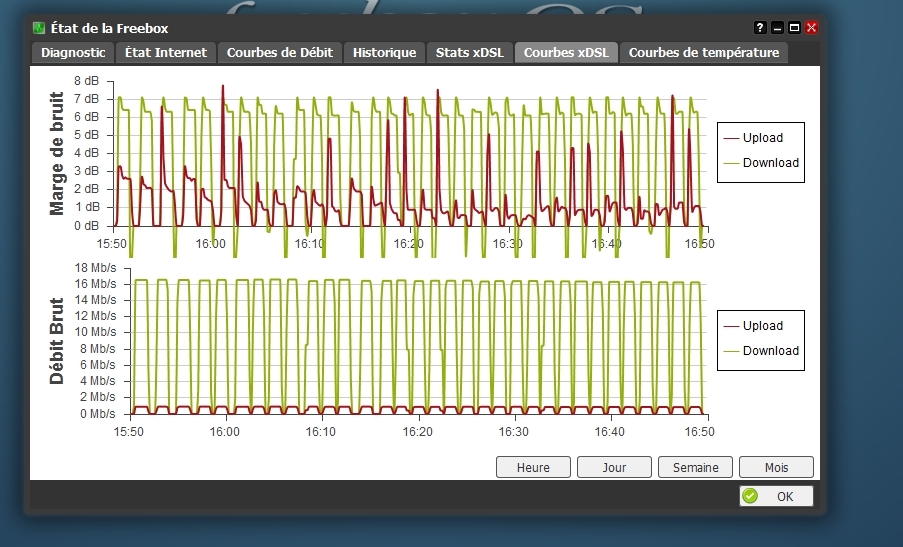
Task: Click the help question mark icon
Action: pyautogui.click(x=760, y=28)
